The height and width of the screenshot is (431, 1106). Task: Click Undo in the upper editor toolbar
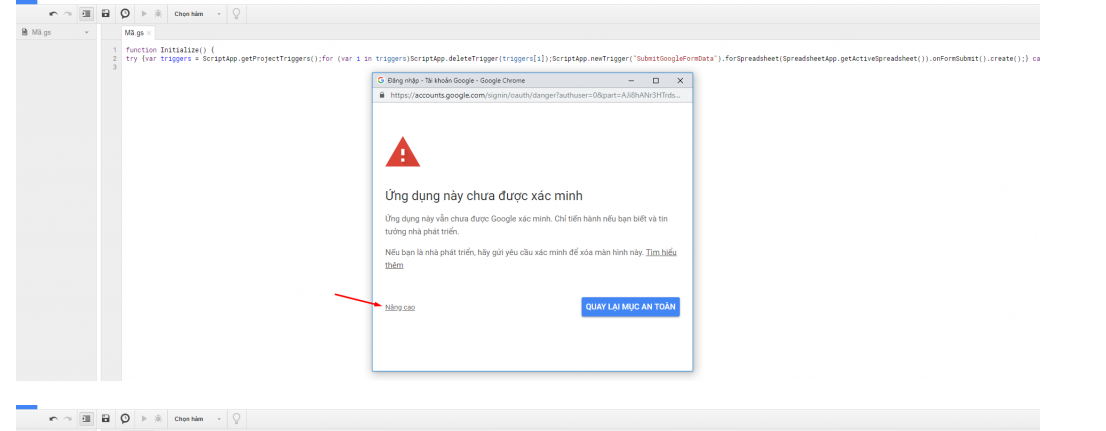[53, 14]
